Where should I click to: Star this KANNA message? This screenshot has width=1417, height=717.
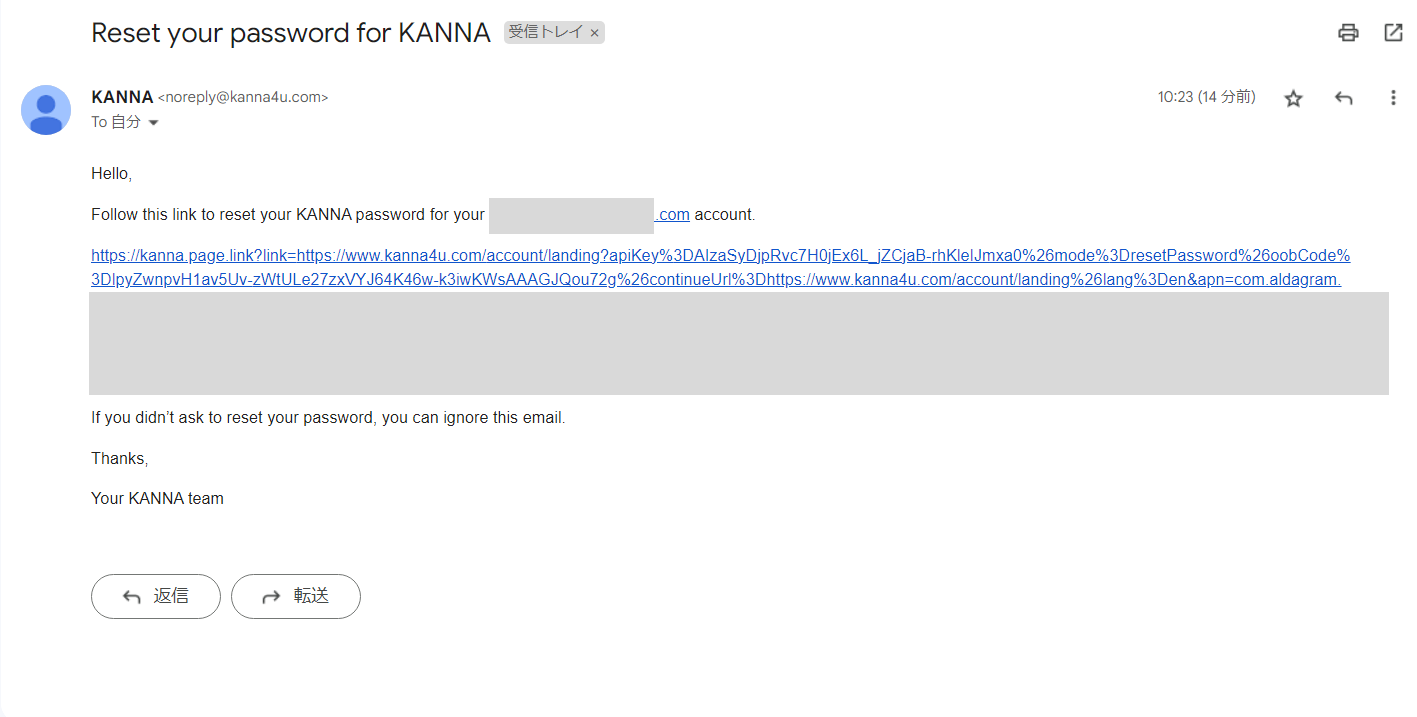tap(1293, 97)
